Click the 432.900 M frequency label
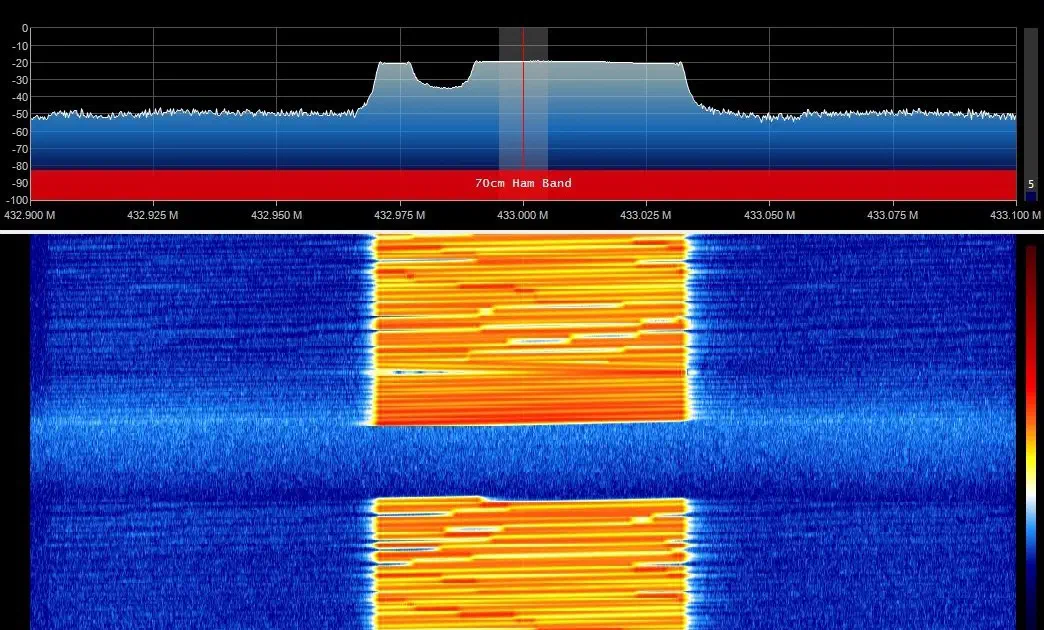Image resolution: width=1044 pixels, height=630 pixels. (x=30, y=215)
